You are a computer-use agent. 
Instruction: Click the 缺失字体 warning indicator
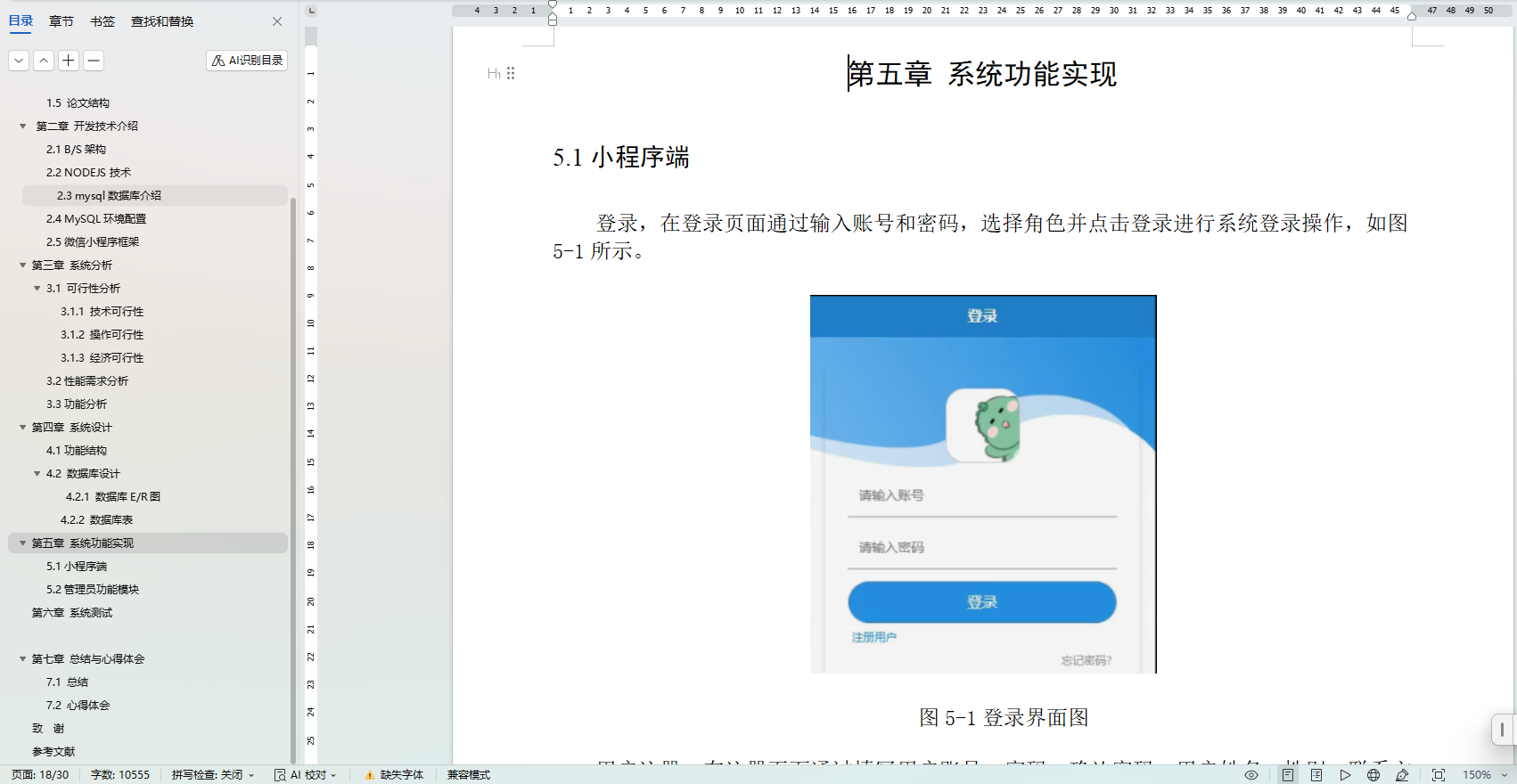394,775
